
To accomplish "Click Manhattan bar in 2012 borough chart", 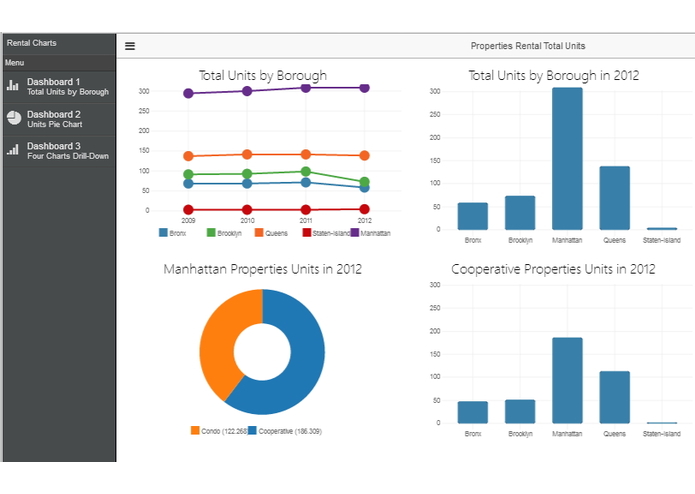I will (x=567, y=159).
